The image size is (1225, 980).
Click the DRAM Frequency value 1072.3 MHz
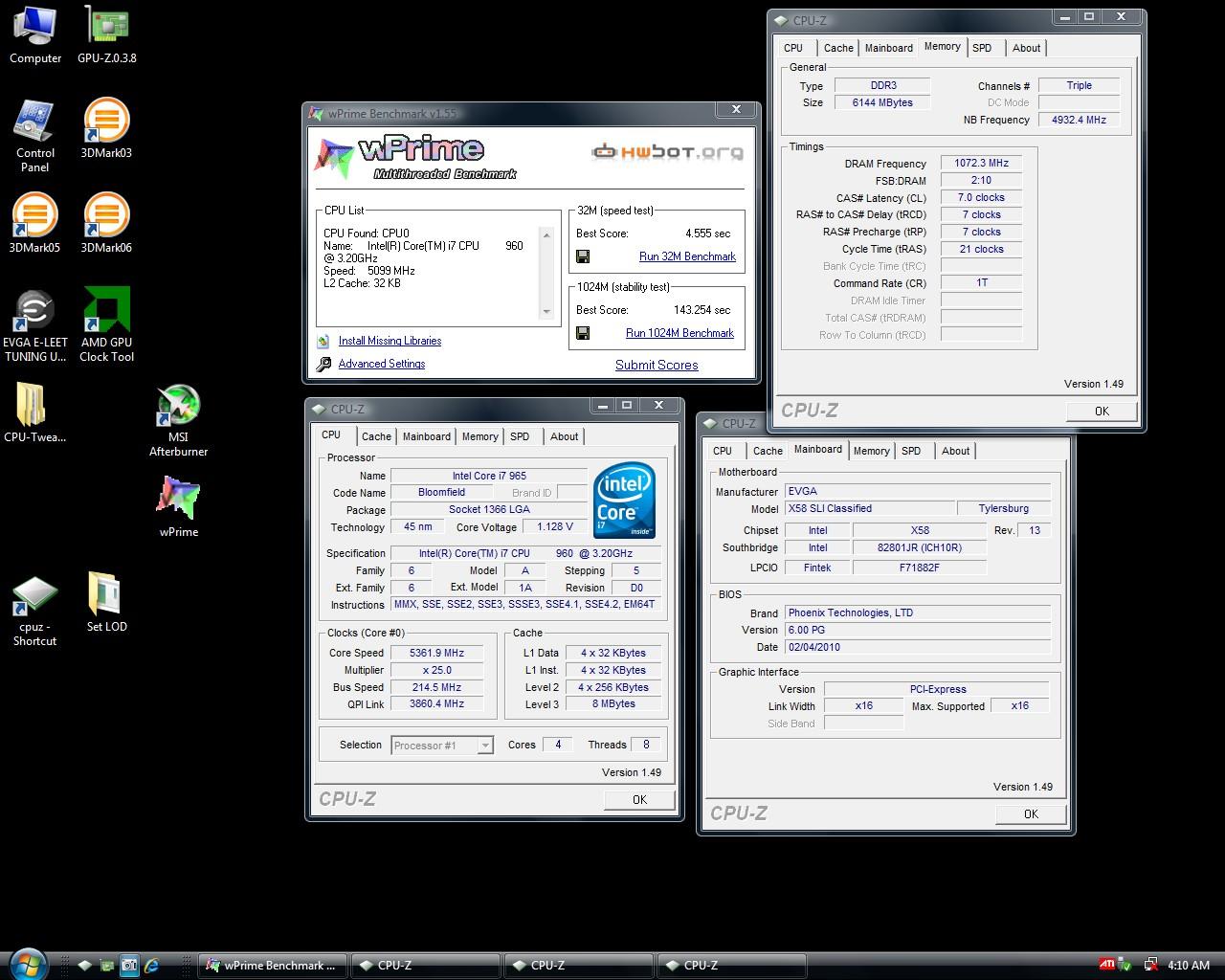pos(981,163)
